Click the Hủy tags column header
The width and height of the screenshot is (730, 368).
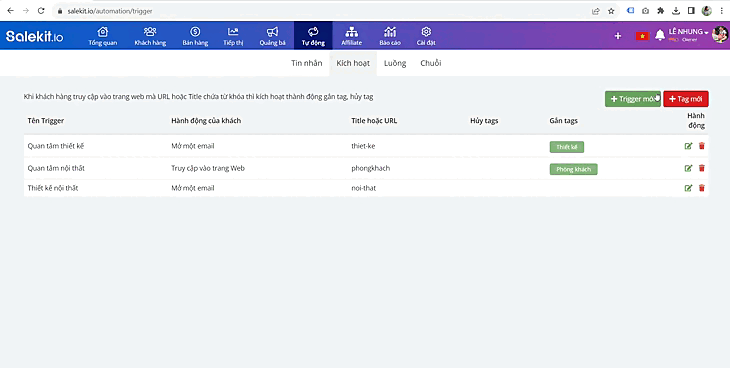484,121
